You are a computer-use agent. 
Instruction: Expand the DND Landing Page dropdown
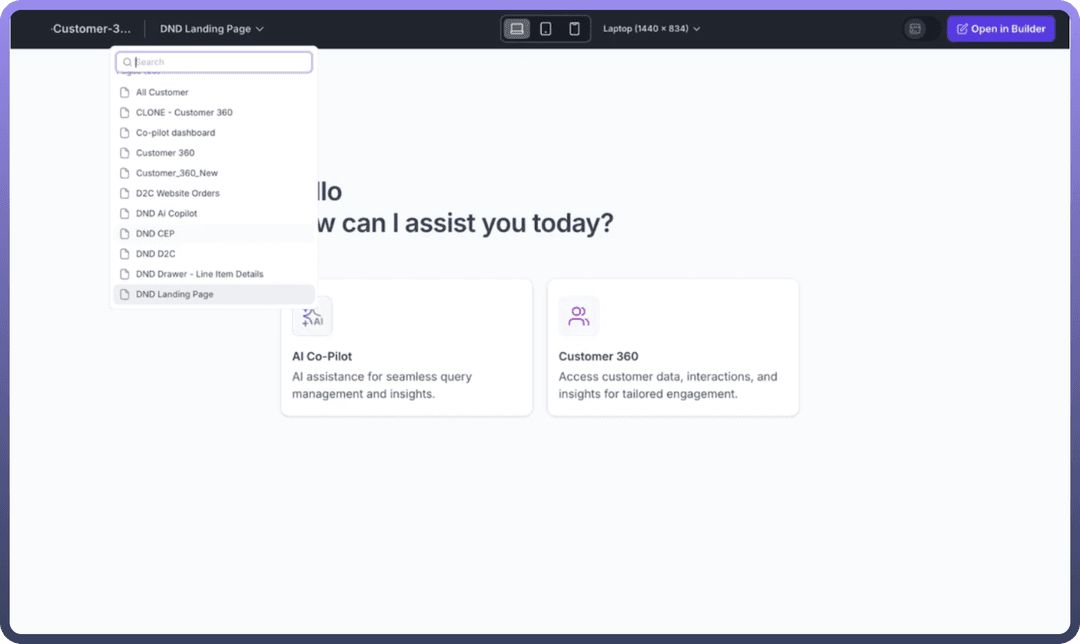click(212, 29)
